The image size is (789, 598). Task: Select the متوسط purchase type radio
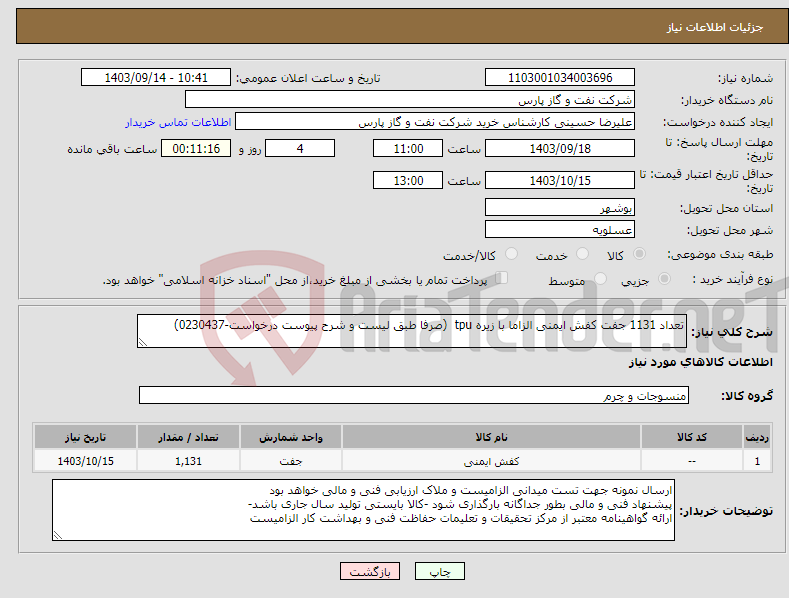[600, 278]
